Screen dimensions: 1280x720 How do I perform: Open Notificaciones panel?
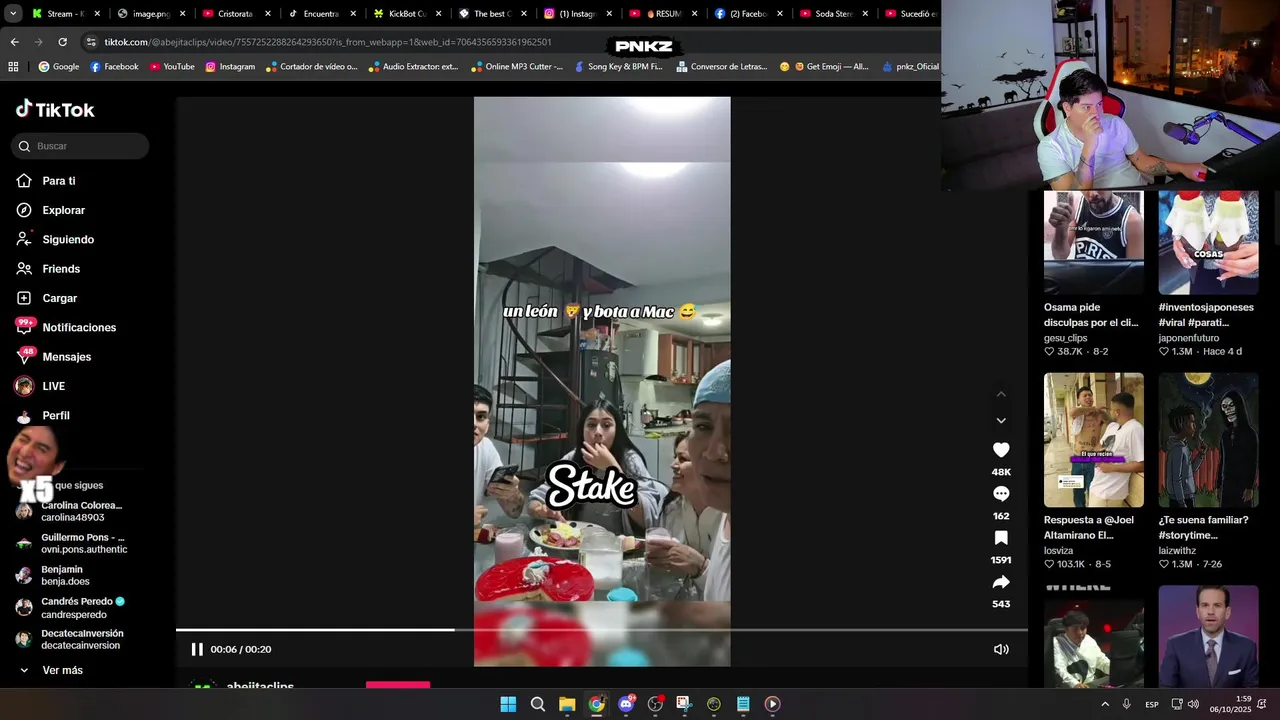(65, 327)
